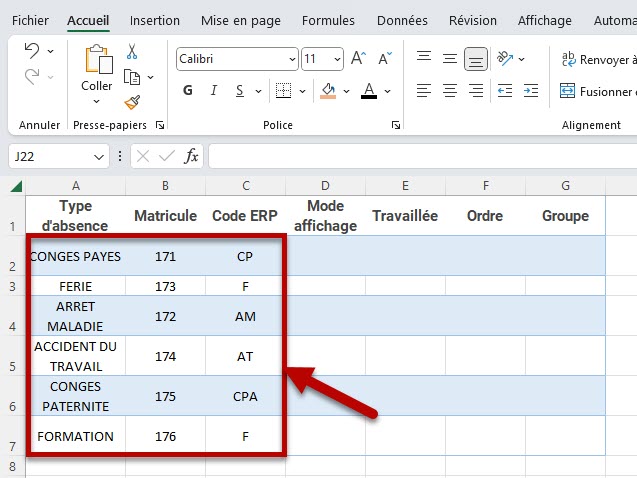
Task: Click the Increase Indent icon
Action: click(x=531, y=91)
